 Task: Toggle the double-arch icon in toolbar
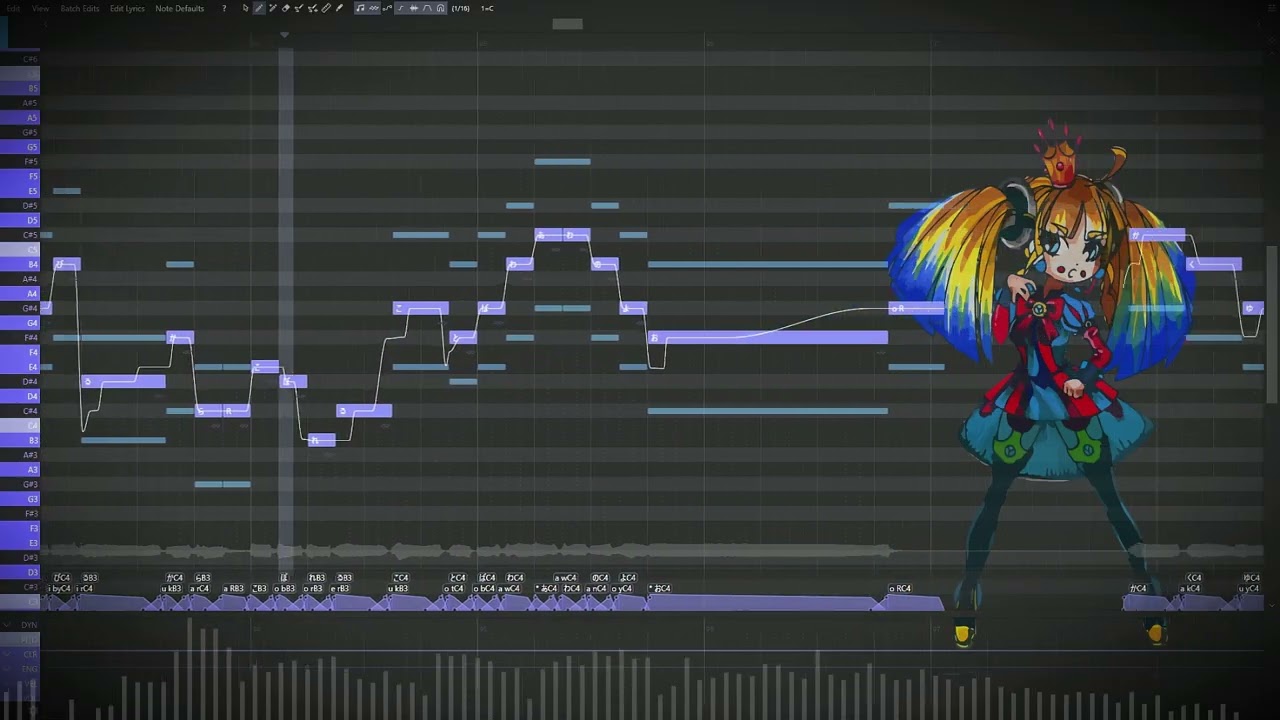440,8
